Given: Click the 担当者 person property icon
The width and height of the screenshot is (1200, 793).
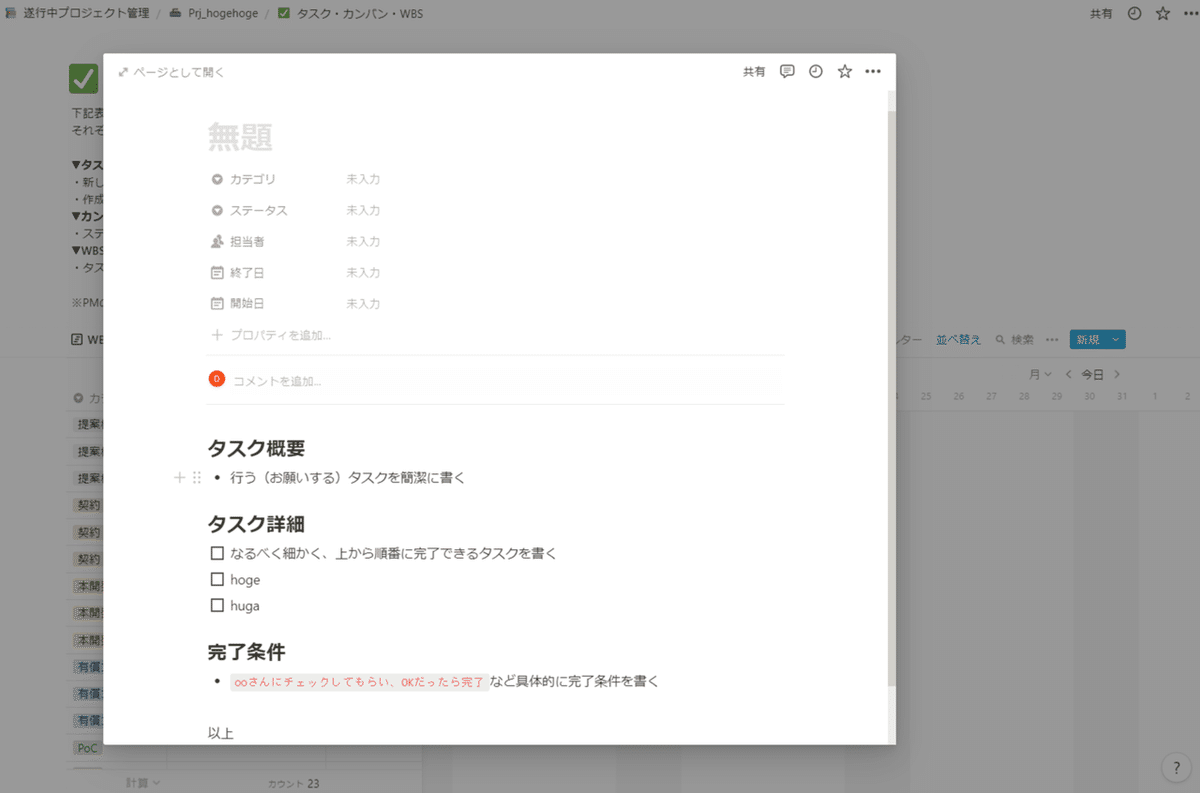Looking at the screenshot, I should coord(217,241).
